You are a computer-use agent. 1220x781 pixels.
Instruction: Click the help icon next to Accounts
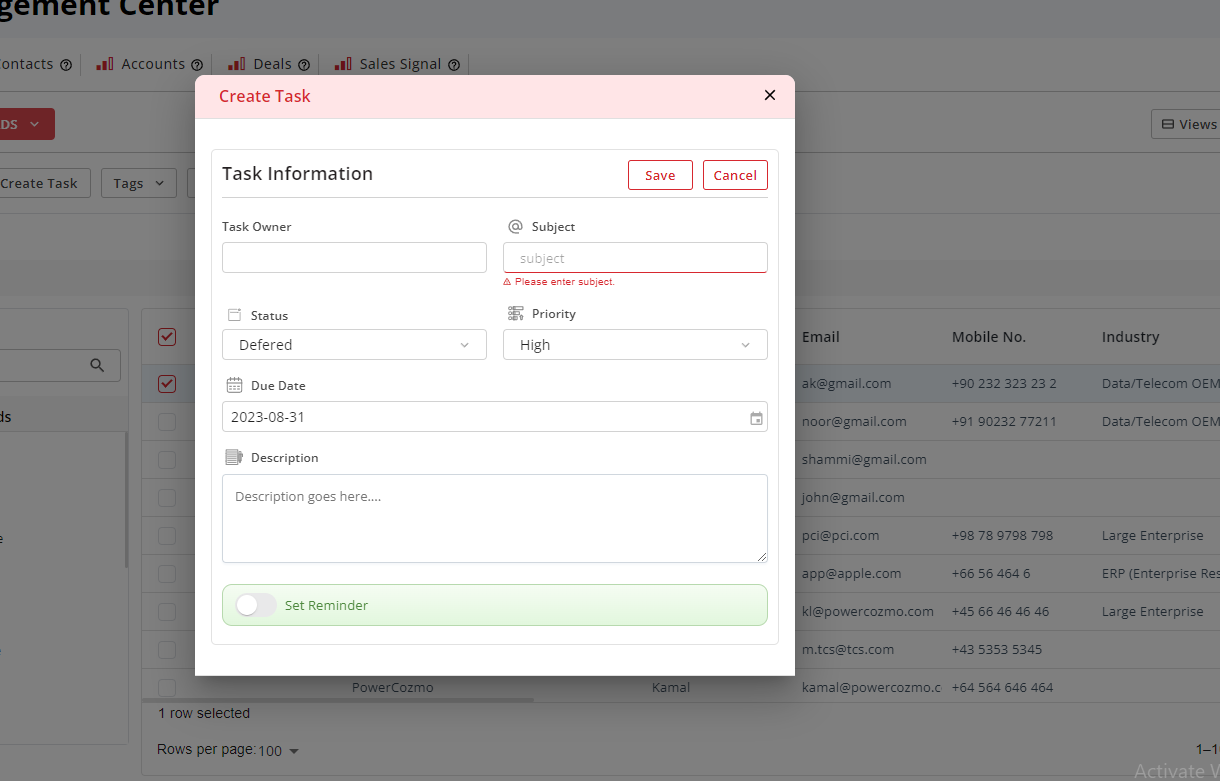(197, 65)
